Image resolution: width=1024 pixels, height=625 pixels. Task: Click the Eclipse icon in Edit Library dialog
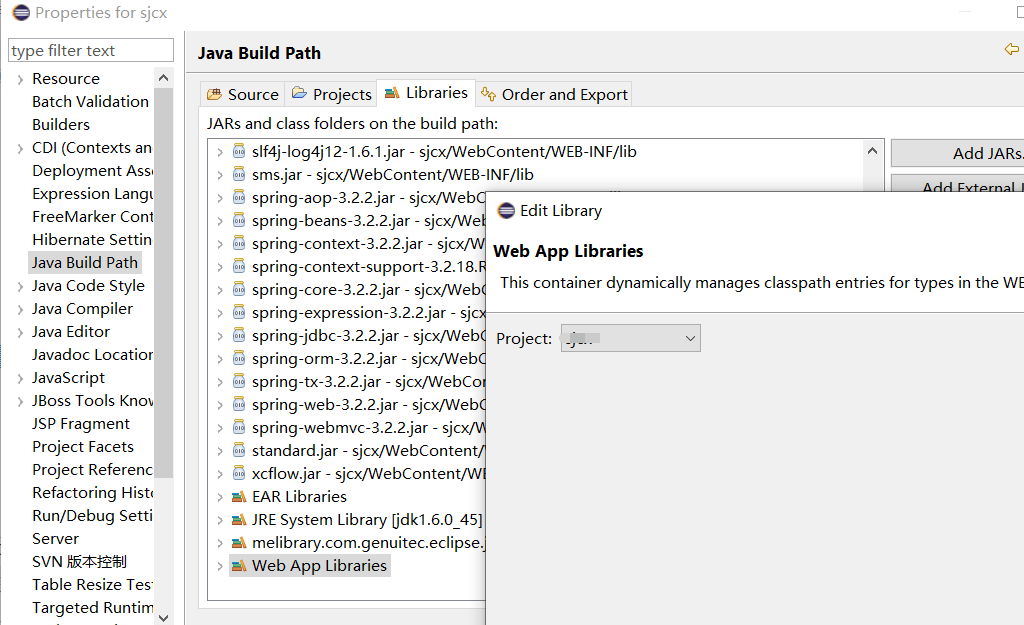point(506,210)
